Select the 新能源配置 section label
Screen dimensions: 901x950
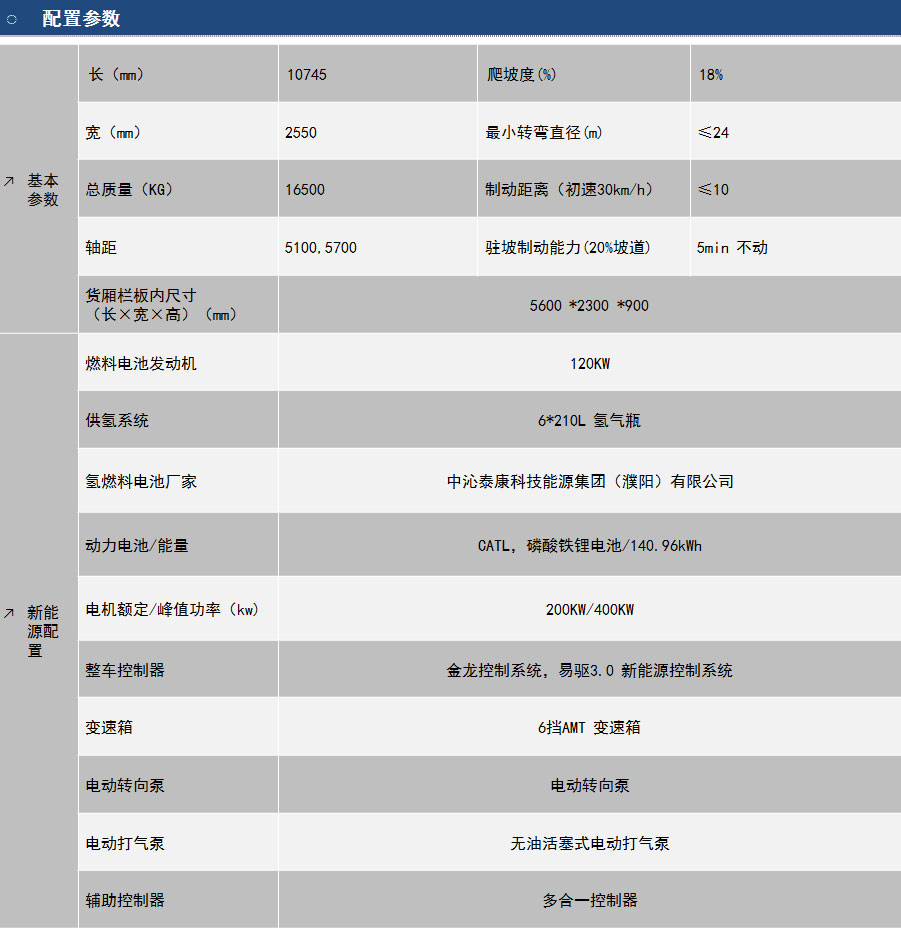[43, 631]
